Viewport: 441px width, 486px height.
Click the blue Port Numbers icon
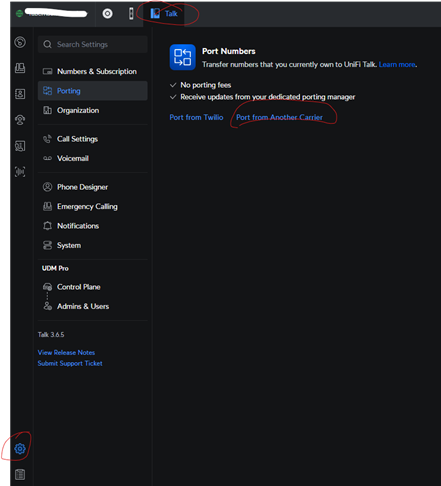pos(182,57)
